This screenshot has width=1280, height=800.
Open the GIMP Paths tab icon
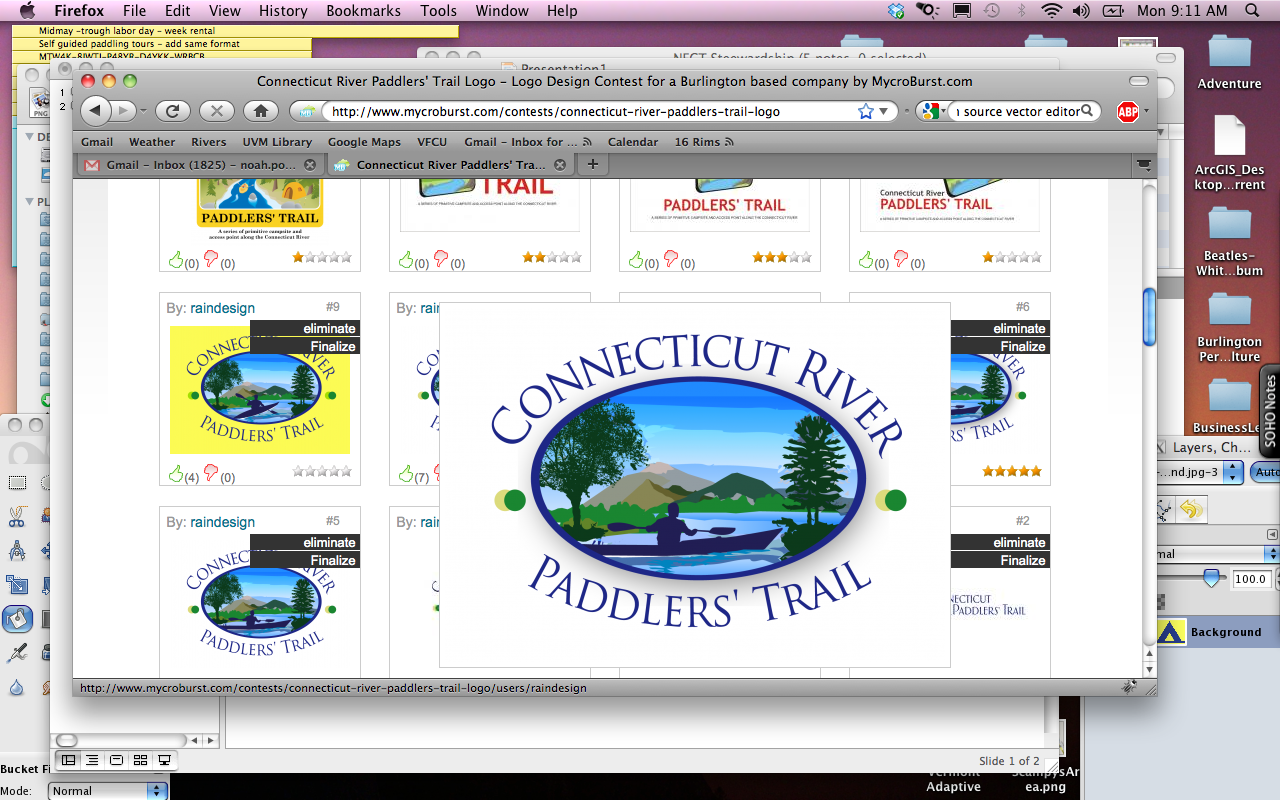pyautogui.click(x=1164, y=510)
